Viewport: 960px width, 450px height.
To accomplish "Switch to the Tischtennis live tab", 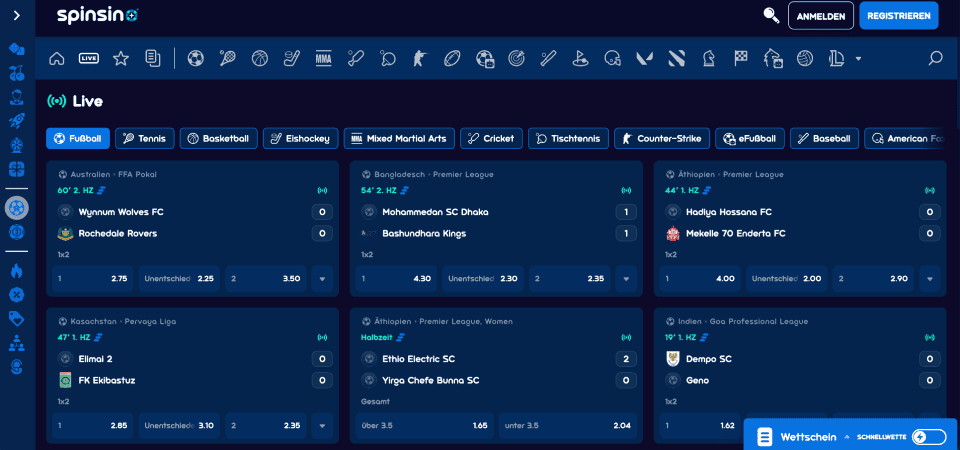I will (568, 138).
